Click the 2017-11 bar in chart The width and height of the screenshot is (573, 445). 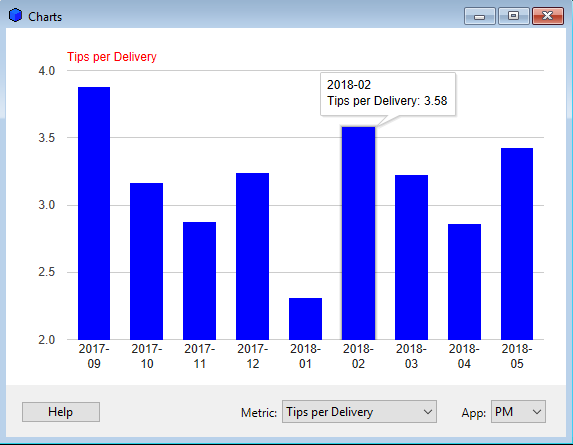click(x=200, y=281)
